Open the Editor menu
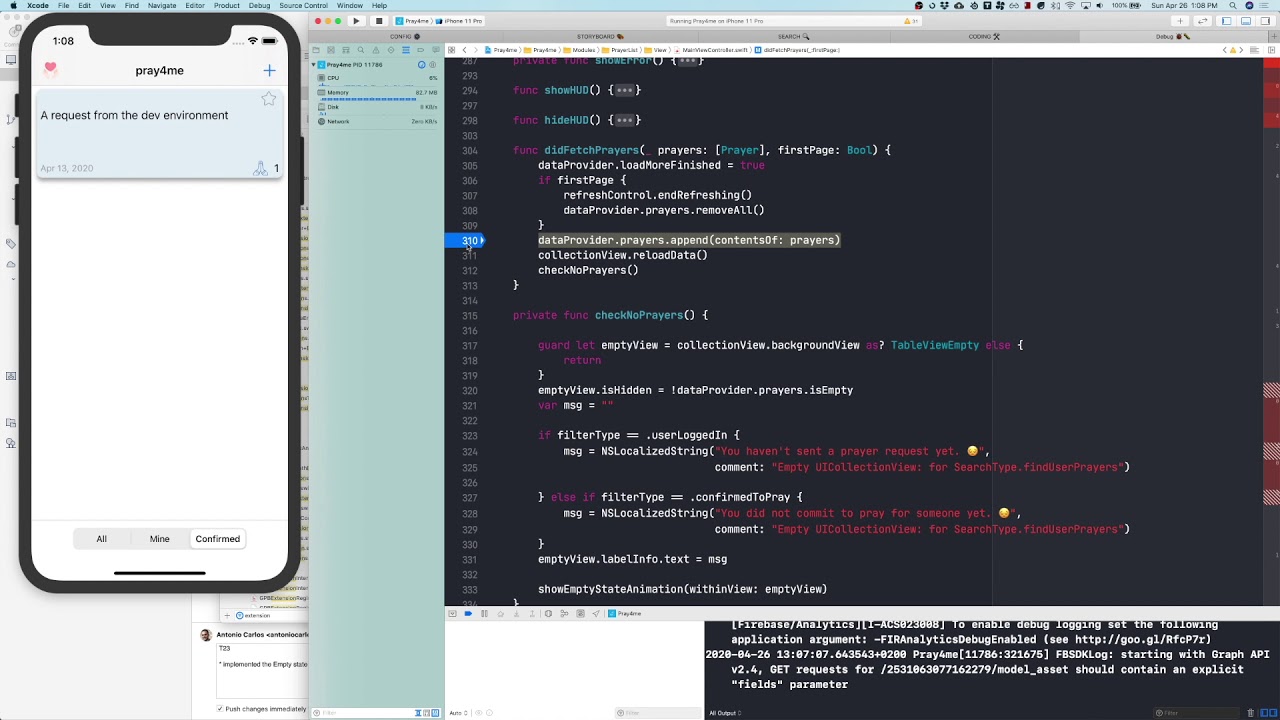This screenshot has width=1280, height=720. [194, 6]
